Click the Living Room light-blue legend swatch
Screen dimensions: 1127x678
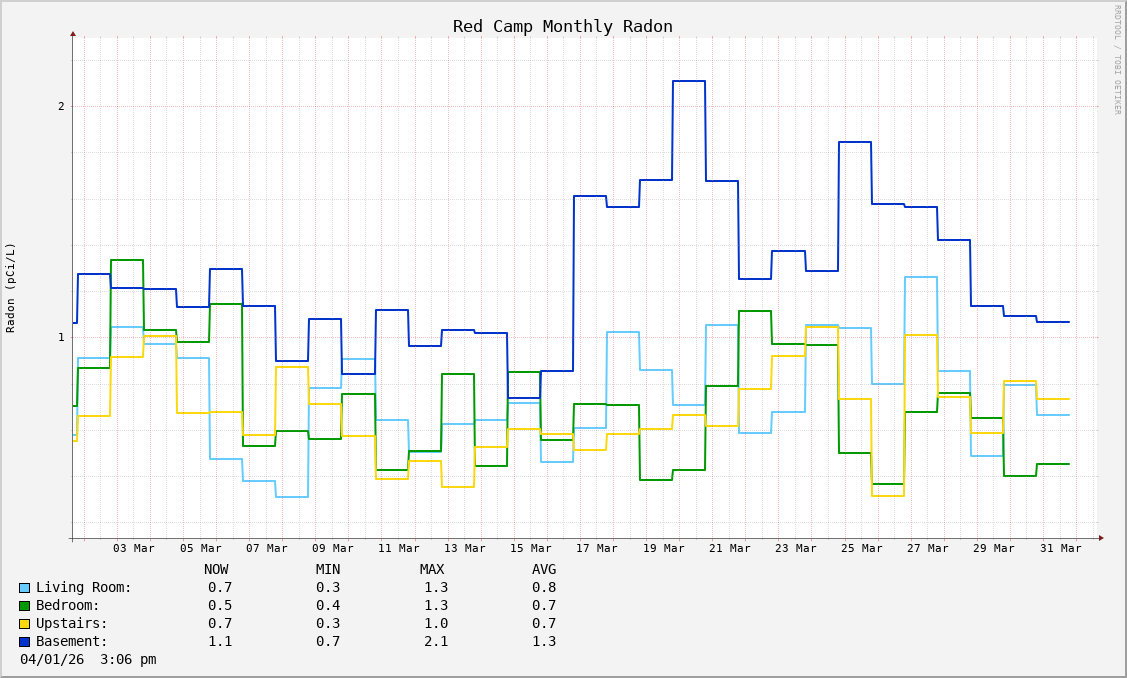[x=24, y=588]
